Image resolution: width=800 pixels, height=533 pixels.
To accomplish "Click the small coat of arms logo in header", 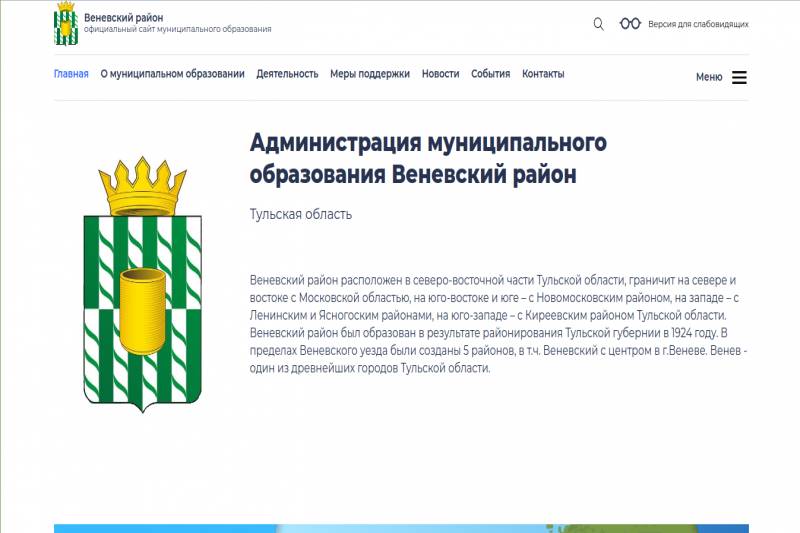I will pos(65,23).
